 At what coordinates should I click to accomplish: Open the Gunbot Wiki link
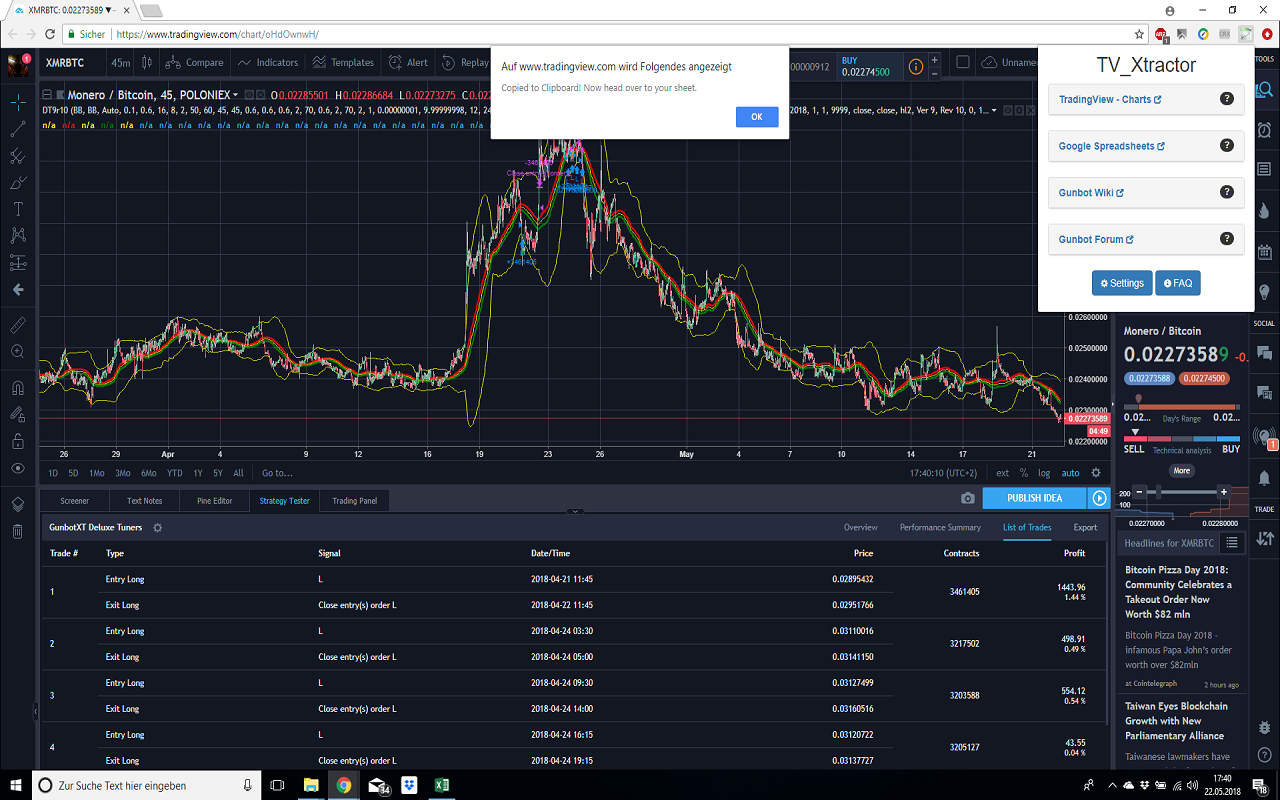pyautogui.click(x=1090, y=192)
